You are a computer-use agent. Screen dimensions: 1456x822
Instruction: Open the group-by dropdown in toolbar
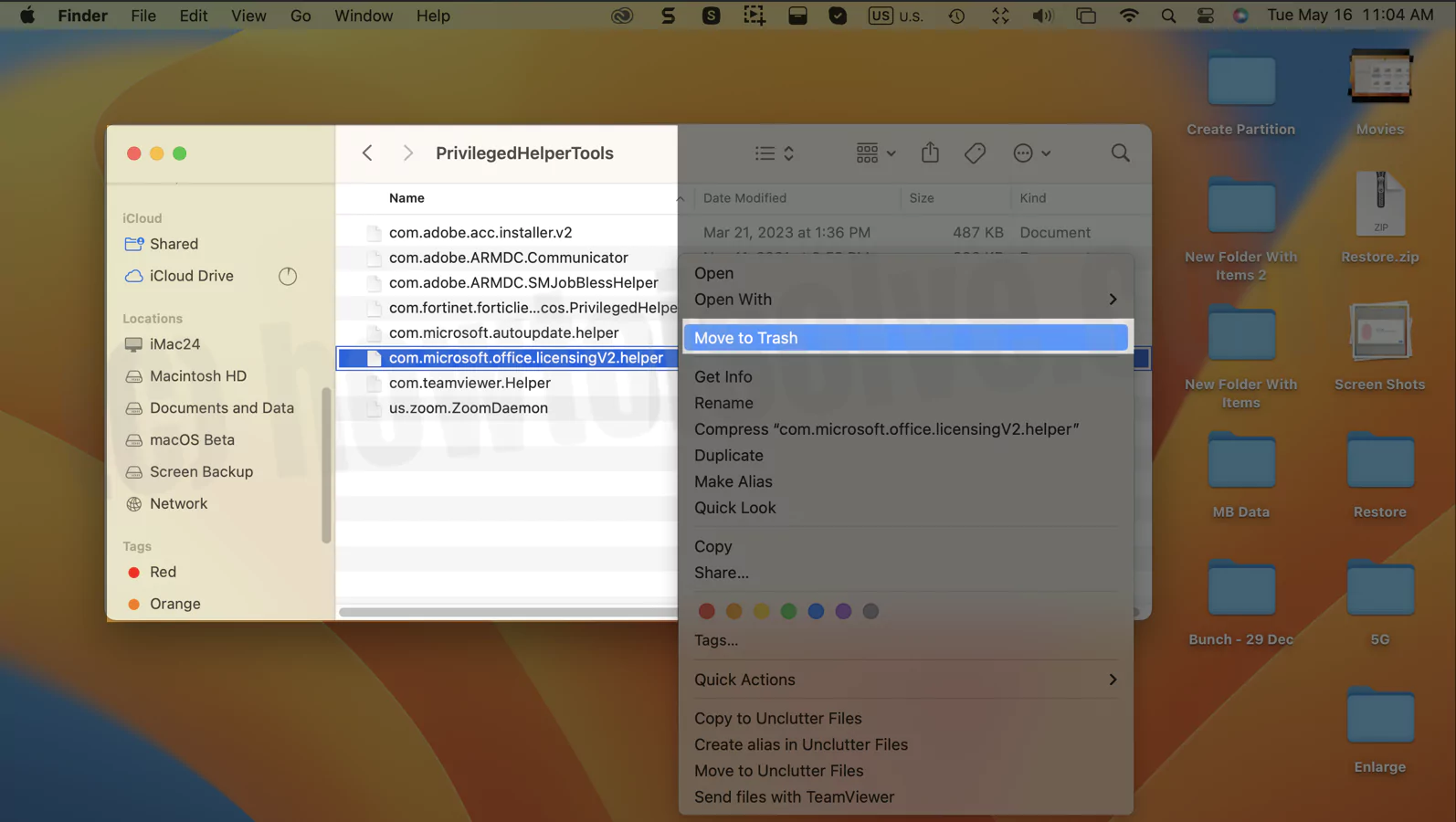[x=875, y=153]
